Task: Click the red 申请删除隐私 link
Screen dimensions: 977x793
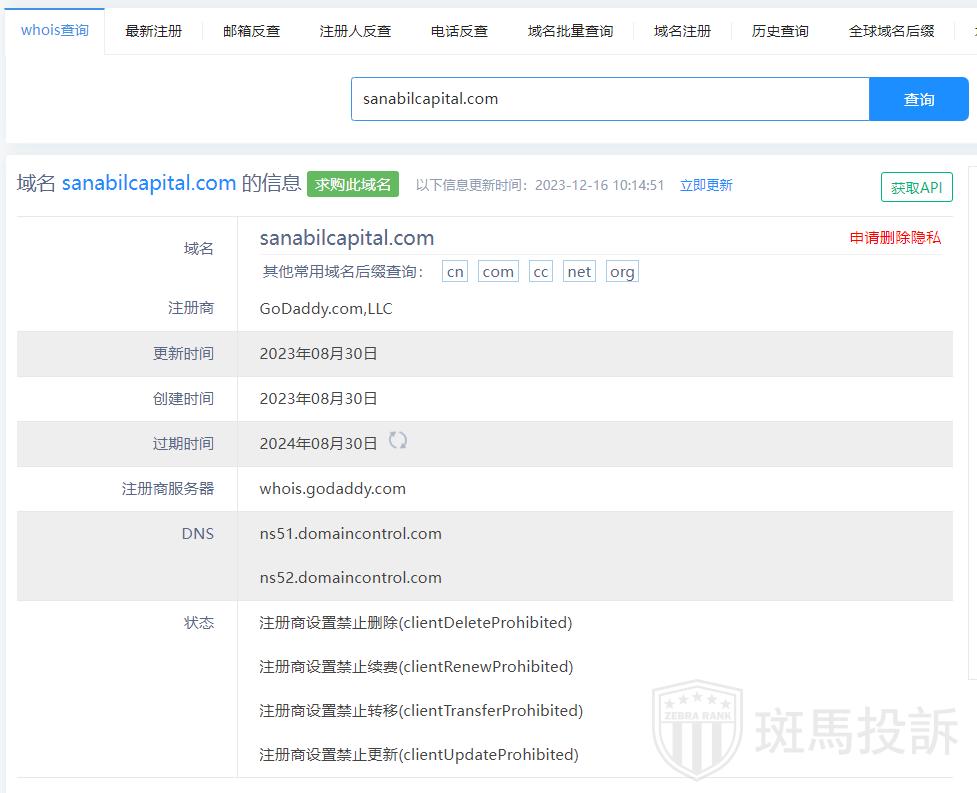Action: pos(895,237)
